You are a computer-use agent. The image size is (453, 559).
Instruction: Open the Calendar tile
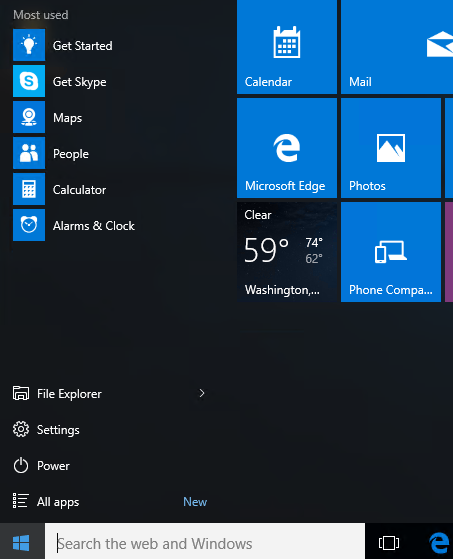287,47
